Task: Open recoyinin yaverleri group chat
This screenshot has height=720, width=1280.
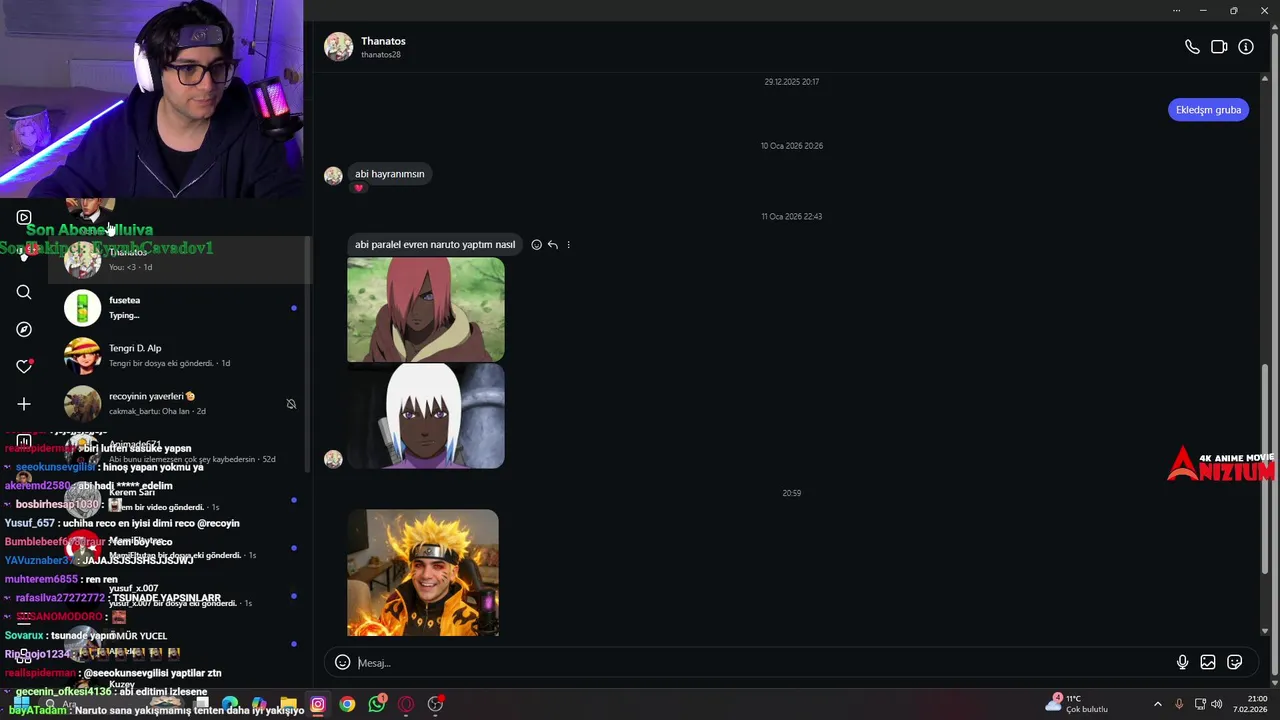Action: click(x=180, y=403)
